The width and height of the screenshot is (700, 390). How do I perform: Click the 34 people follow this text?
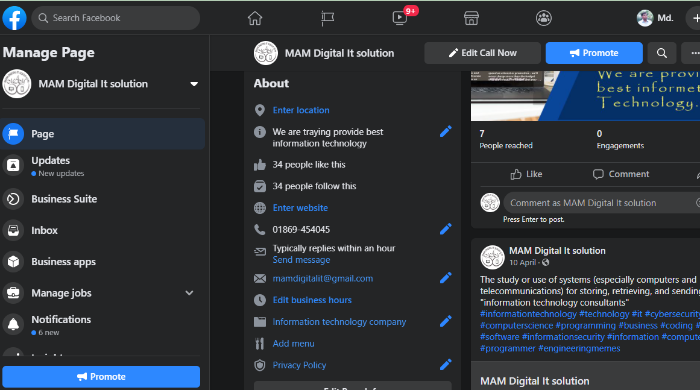click(x=314, y=186)
